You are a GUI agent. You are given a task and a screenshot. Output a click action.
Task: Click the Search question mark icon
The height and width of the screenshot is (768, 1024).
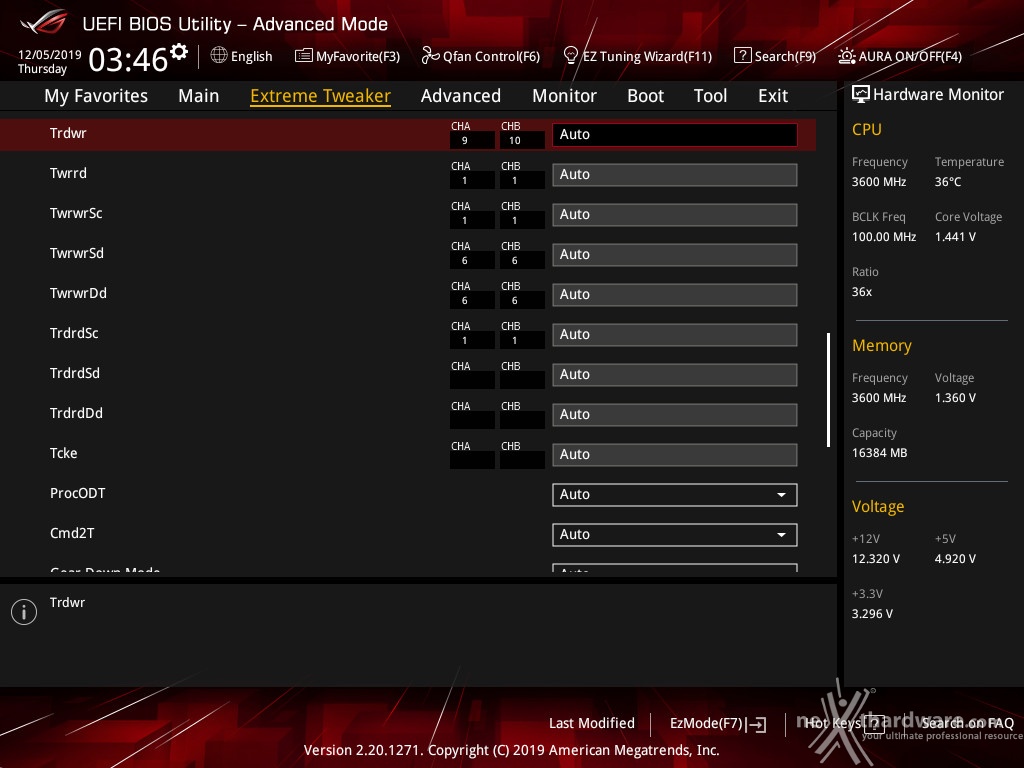tap(743, 56)
